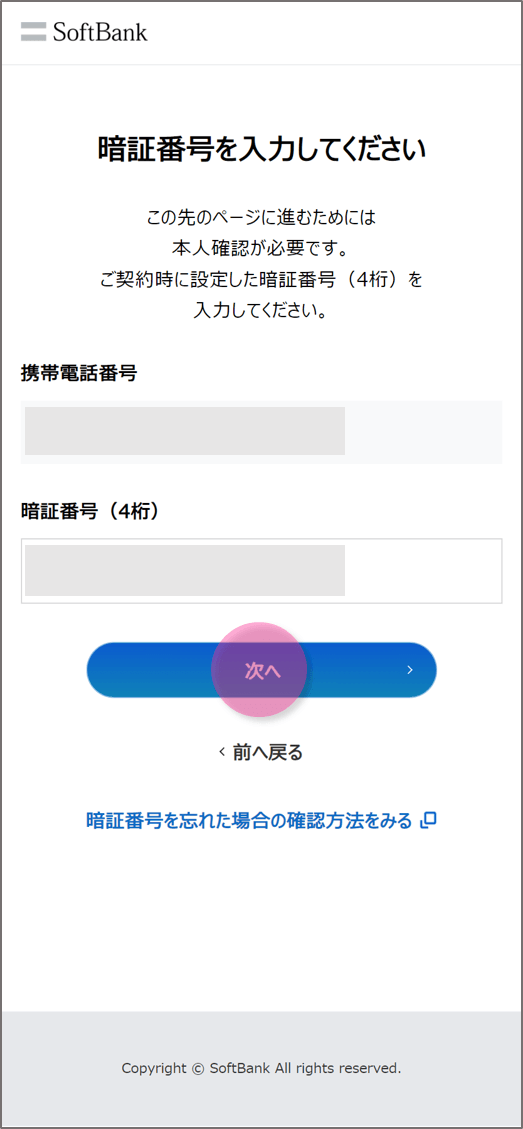Click the gray masked box inside the PIN field
The image size is (523, 1129).
pyautogui.click(x=184, y=570)
